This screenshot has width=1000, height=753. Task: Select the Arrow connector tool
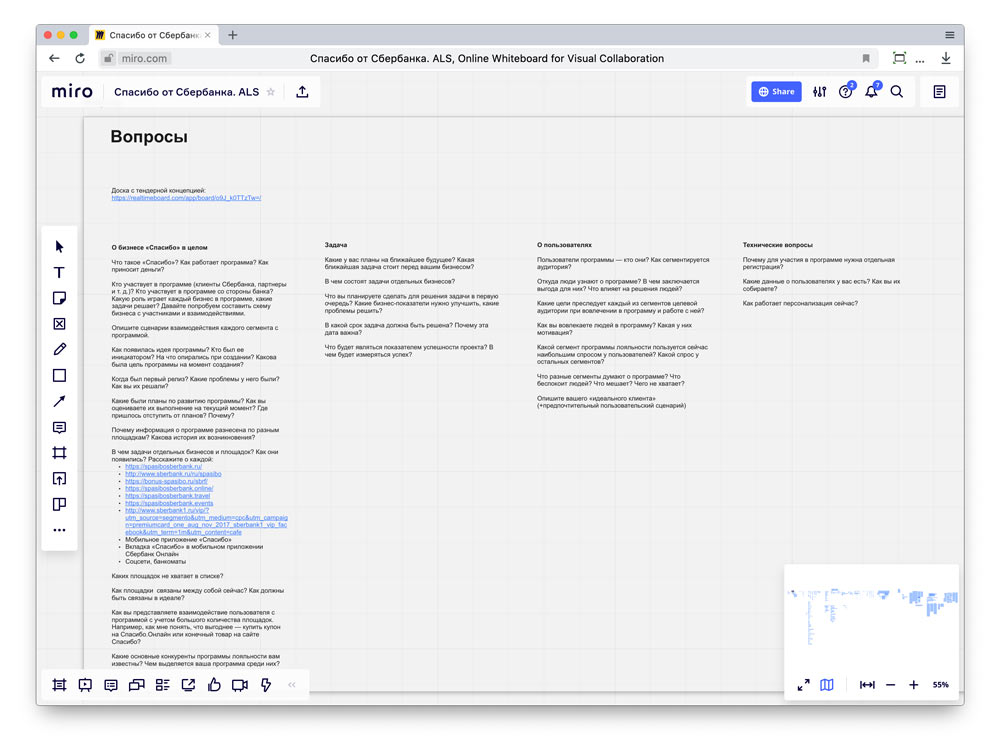coord(59,401)
